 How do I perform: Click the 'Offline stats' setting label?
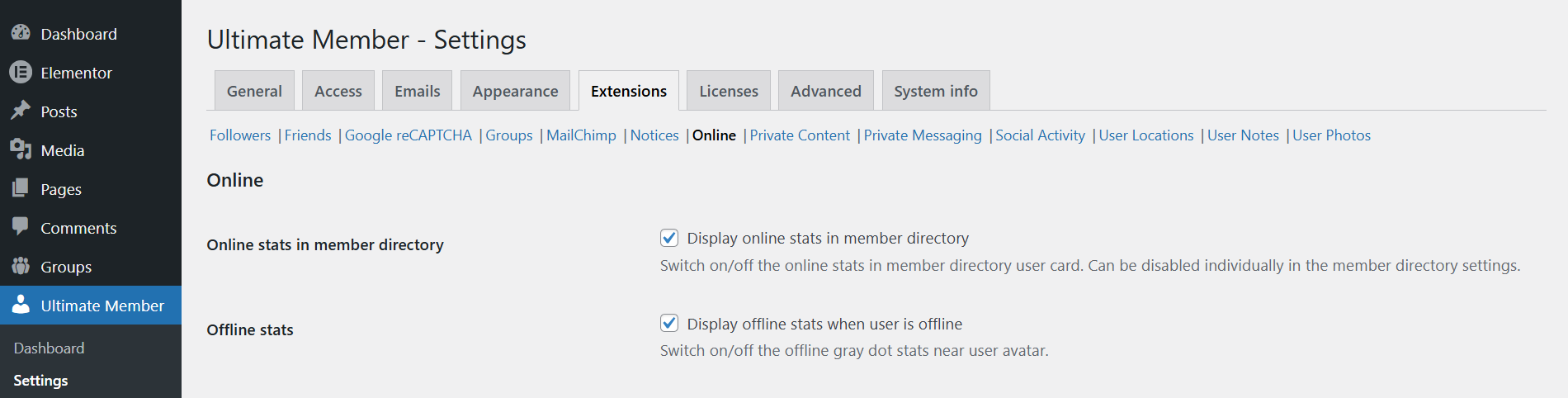(250, 330)
